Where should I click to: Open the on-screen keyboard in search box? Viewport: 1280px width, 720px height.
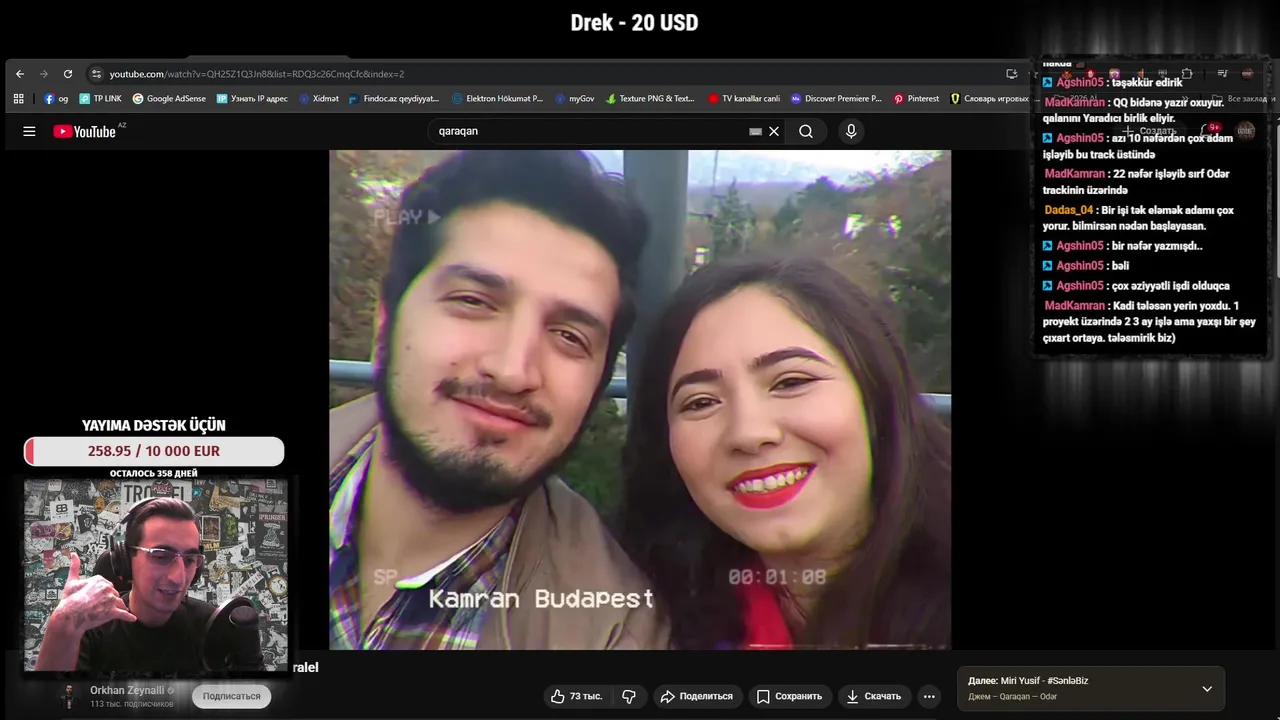tap(756, 131)
